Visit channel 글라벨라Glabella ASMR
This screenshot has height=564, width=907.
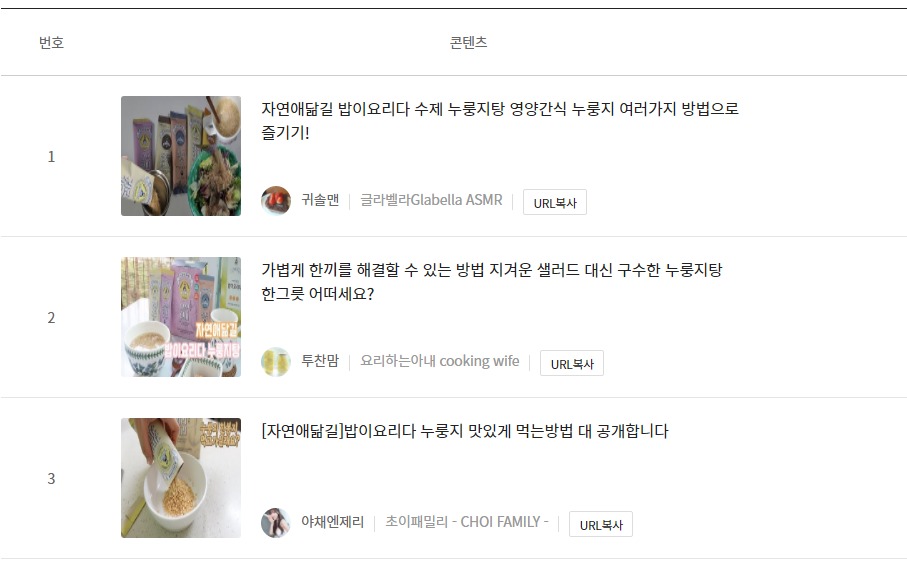point(431,200)
